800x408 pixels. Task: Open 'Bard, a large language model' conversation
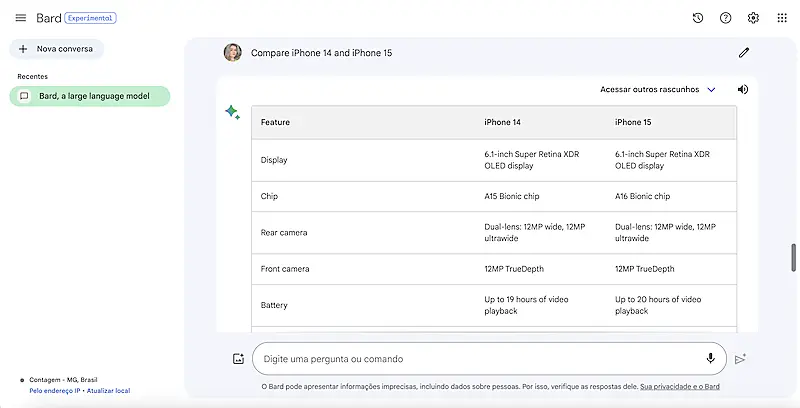(x=90, y=96)
